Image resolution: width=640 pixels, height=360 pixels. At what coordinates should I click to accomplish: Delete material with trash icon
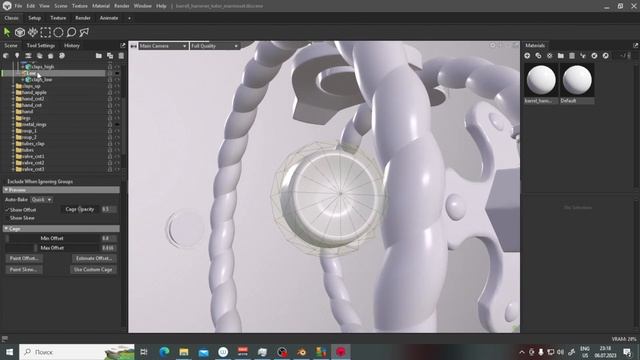coord(572,56)
